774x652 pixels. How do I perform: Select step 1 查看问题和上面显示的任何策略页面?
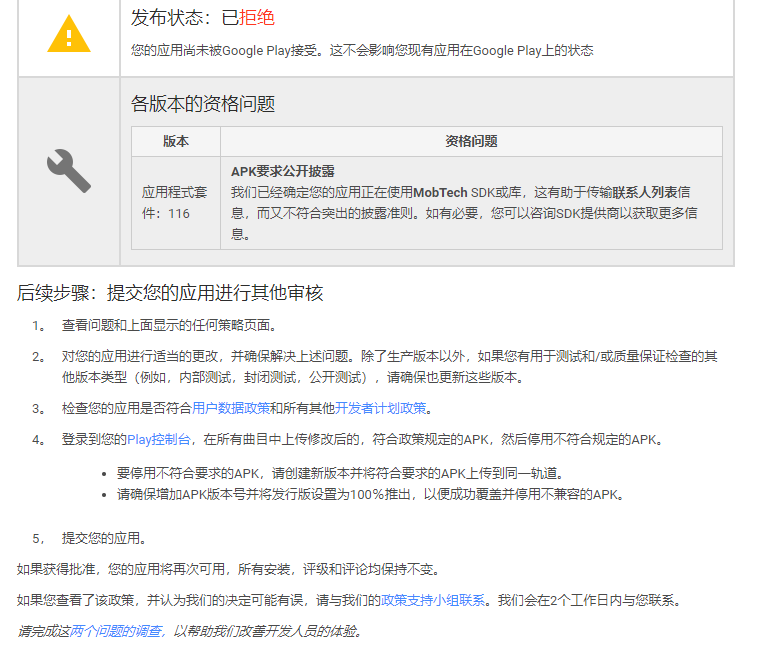coord(171,326)
